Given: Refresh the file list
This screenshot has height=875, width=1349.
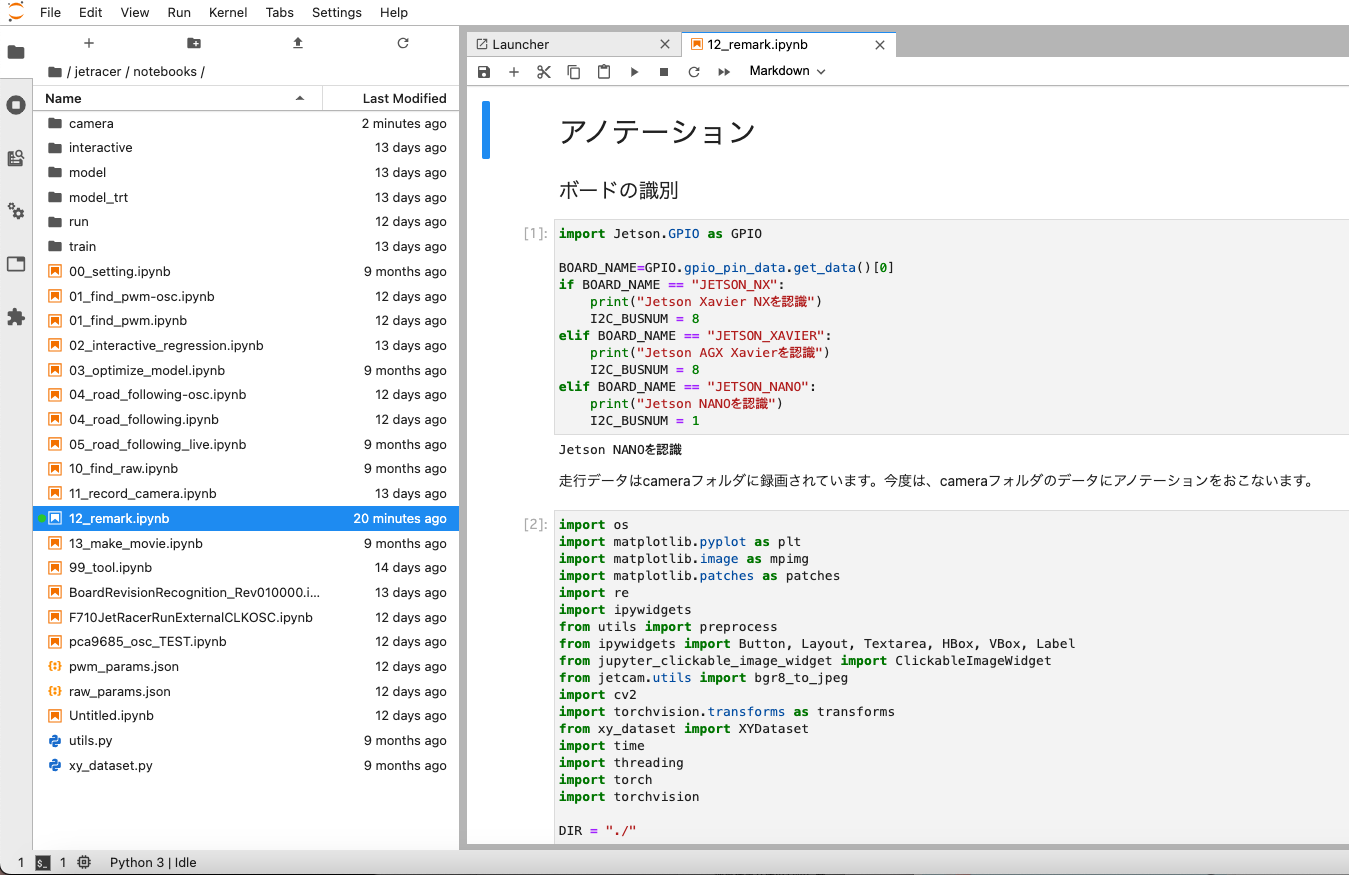Looking at the screenshot, I should (403, 43).
